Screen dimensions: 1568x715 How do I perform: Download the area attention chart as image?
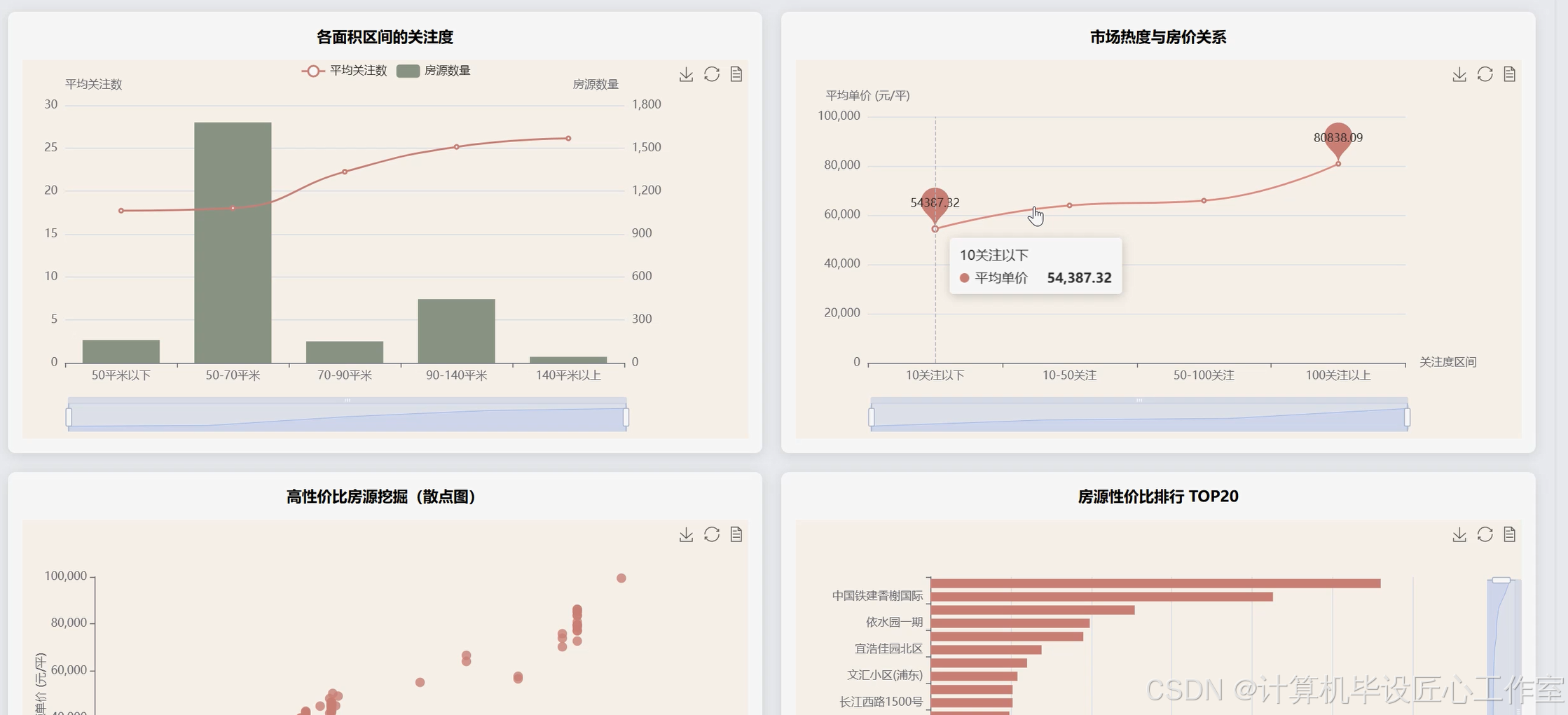[x=686, y=74]
